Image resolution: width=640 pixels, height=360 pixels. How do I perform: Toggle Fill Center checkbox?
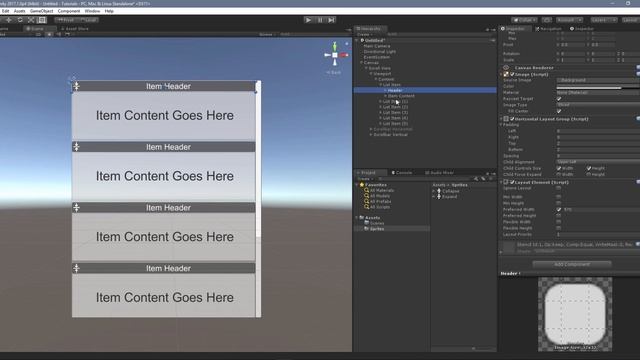coord(559,111)
